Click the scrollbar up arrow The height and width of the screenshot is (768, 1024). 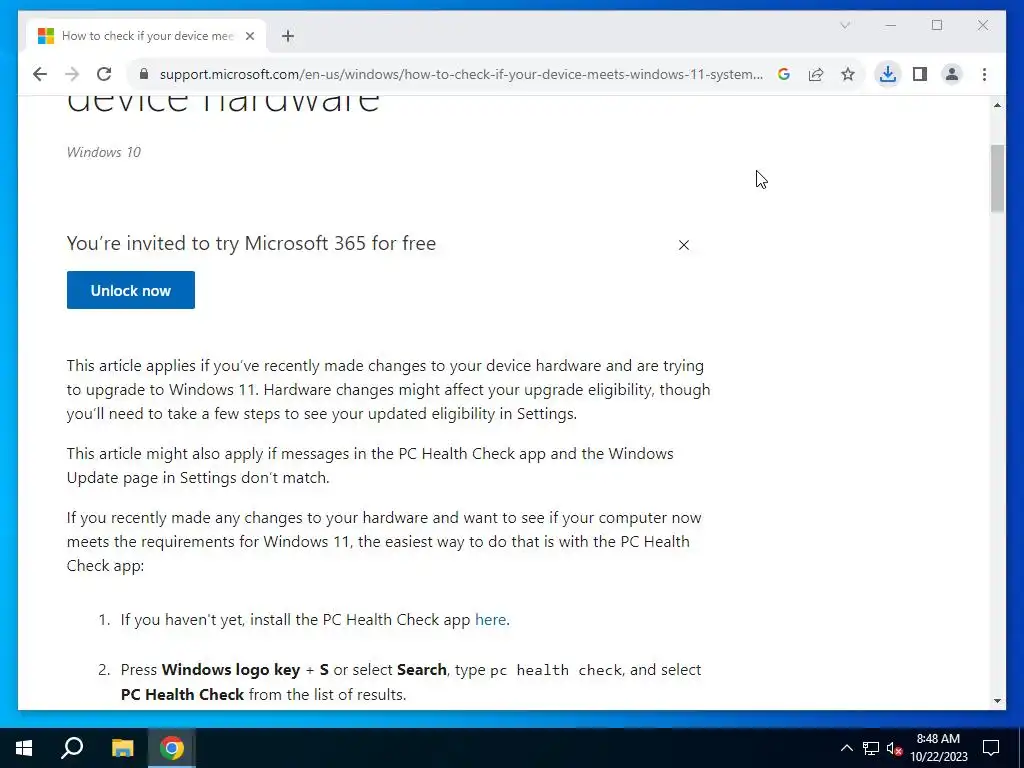(997, 104)
